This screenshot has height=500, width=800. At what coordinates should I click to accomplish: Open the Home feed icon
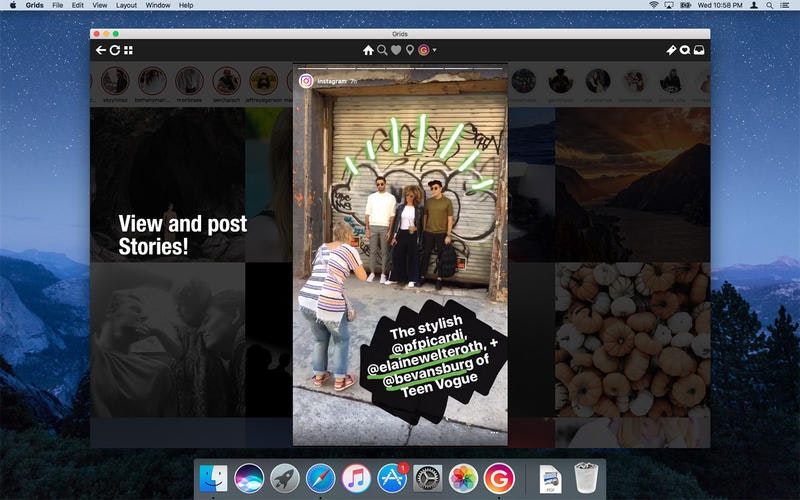click(368, 50)
